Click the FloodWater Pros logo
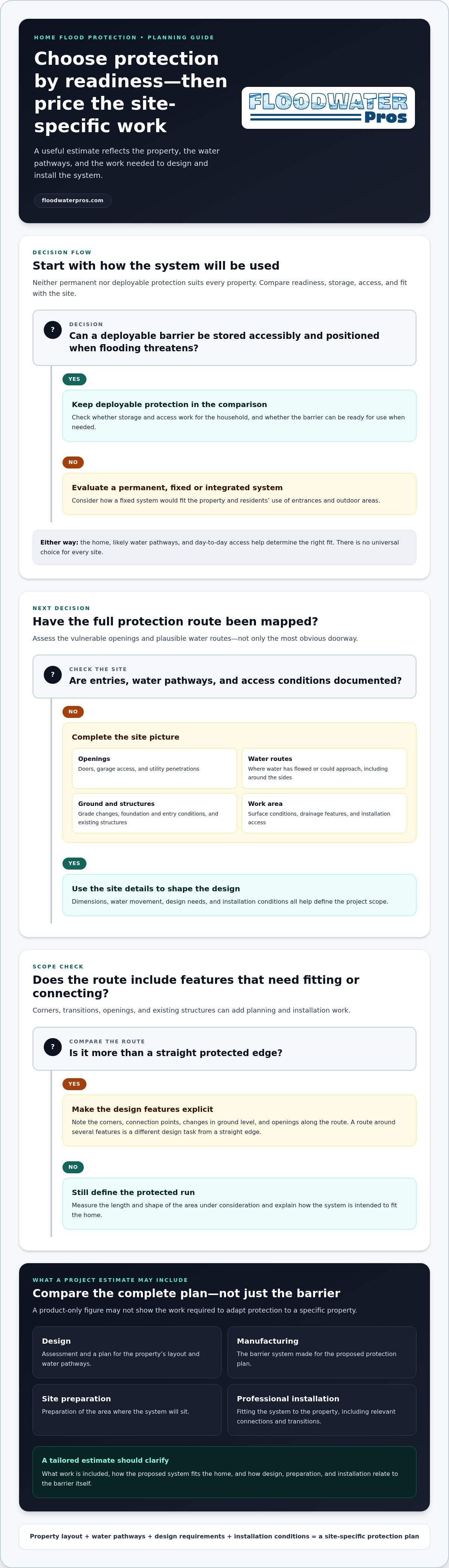The image size is (449, 1568). 328,108
